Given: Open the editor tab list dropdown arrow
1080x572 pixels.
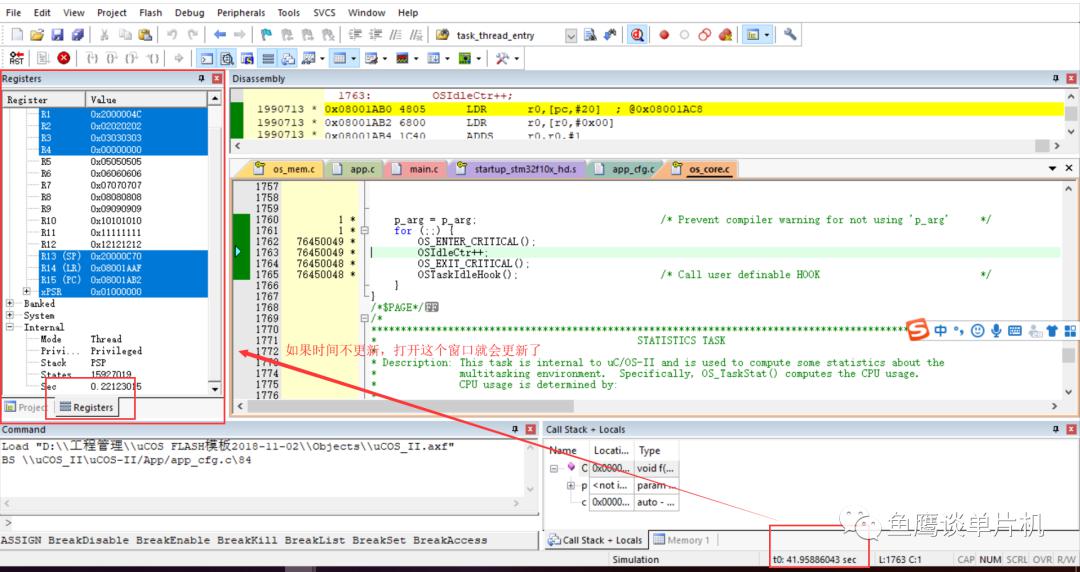Looking at the screenshot, I should point(1052,168).
